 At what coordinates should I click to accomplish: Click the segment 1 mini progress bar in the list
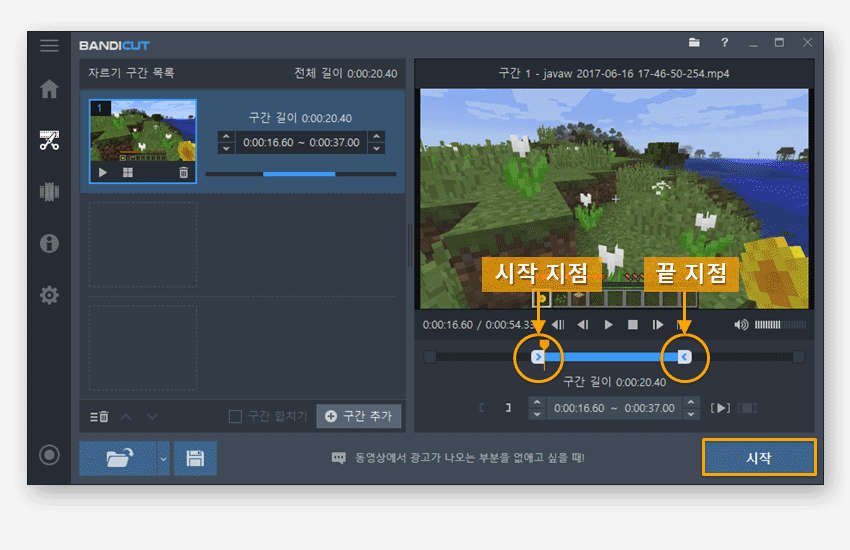coord(301,174)
